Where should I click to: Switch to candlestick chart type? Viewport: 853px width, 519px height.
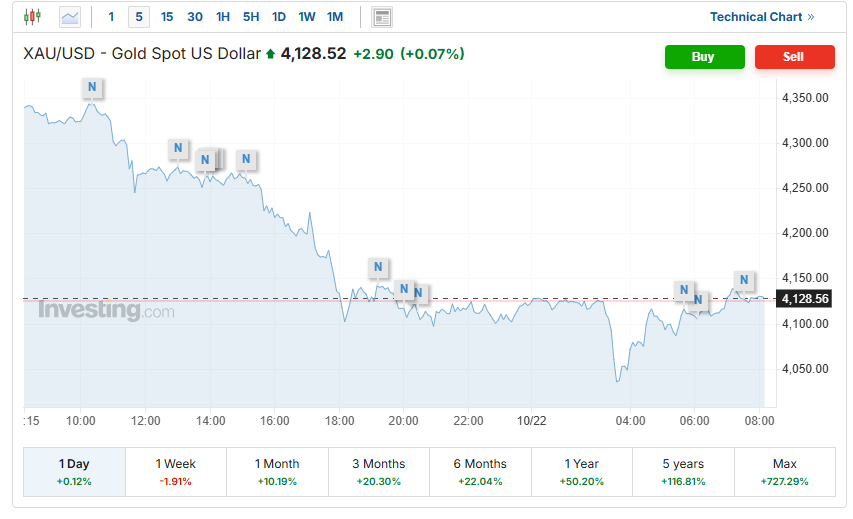[x=33, y=17]
